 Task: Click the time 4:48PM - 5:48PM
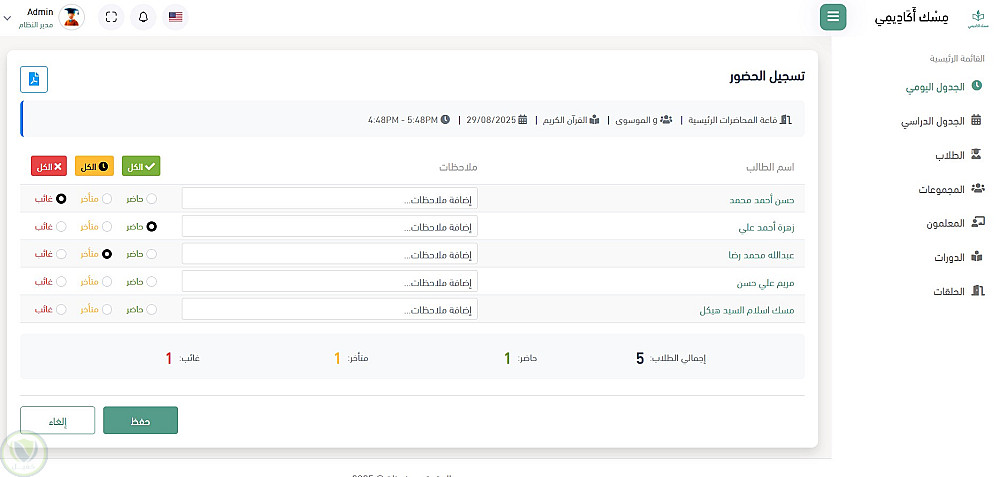403,119
